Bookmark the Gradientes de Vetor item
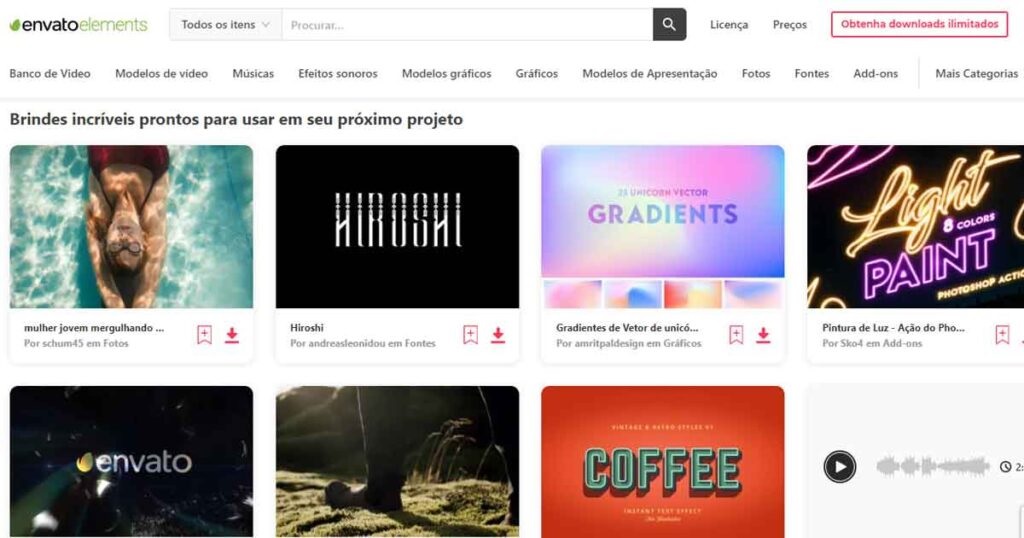This screenshot has width=1024, height=538. pos(736,335)
